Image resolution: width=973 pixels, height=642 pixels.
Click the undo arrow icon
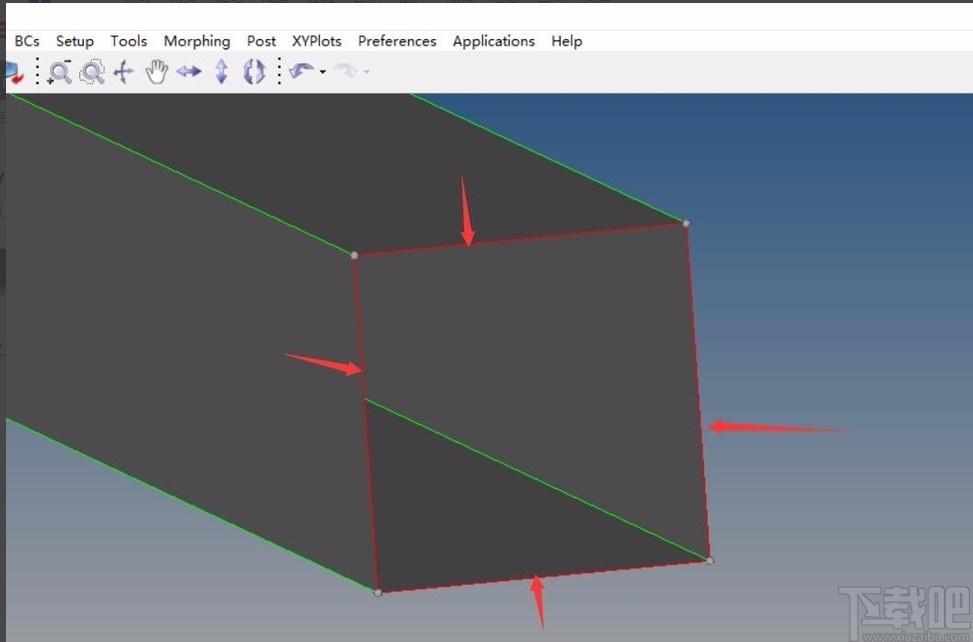coord(301,71)
